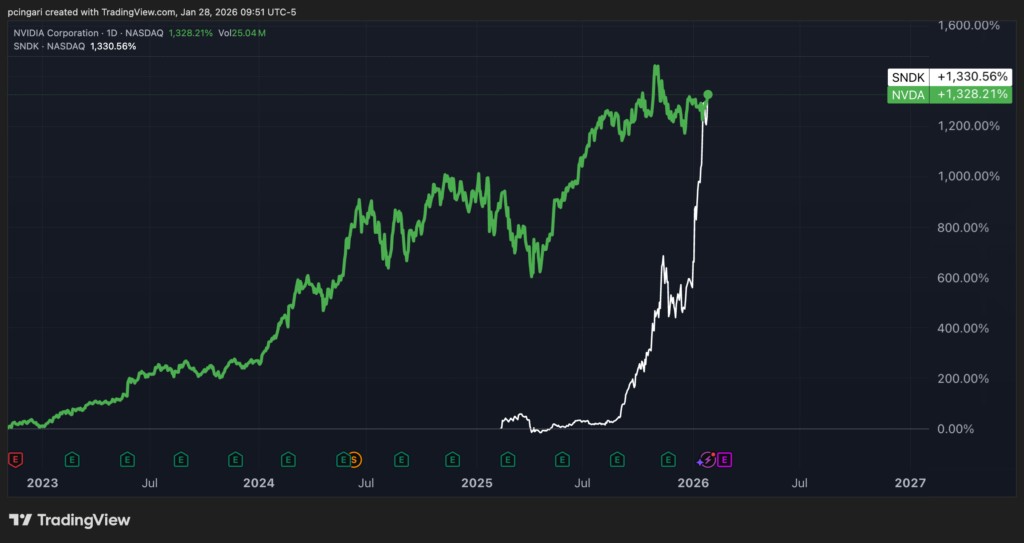This screenshot has width=1024, height=543.
Task: Click the 2025 label on time axis
Action: [477, 483]
